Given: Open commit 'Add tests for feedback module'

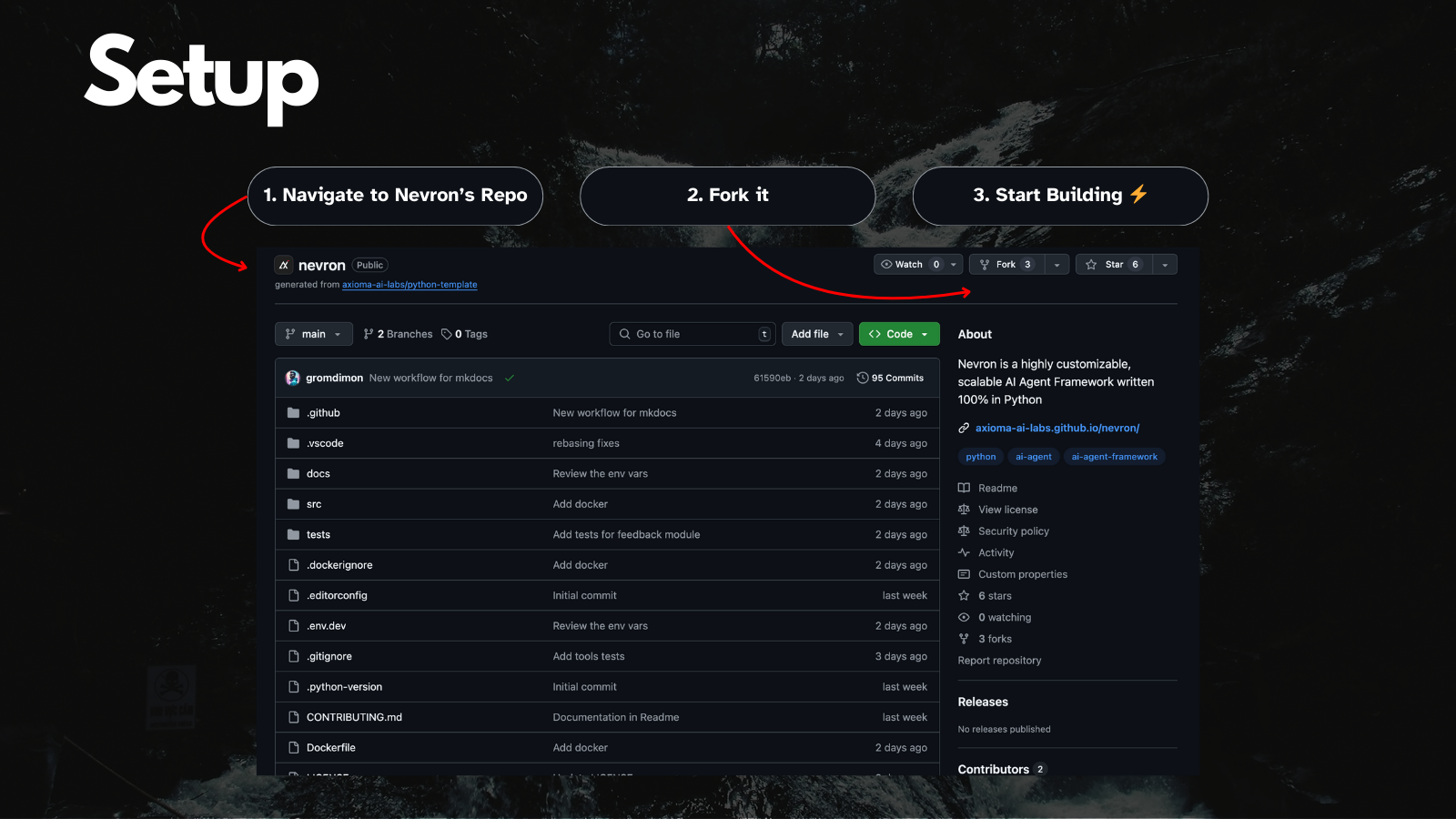Looking at the screenshot, I should [x=626, y=535].
